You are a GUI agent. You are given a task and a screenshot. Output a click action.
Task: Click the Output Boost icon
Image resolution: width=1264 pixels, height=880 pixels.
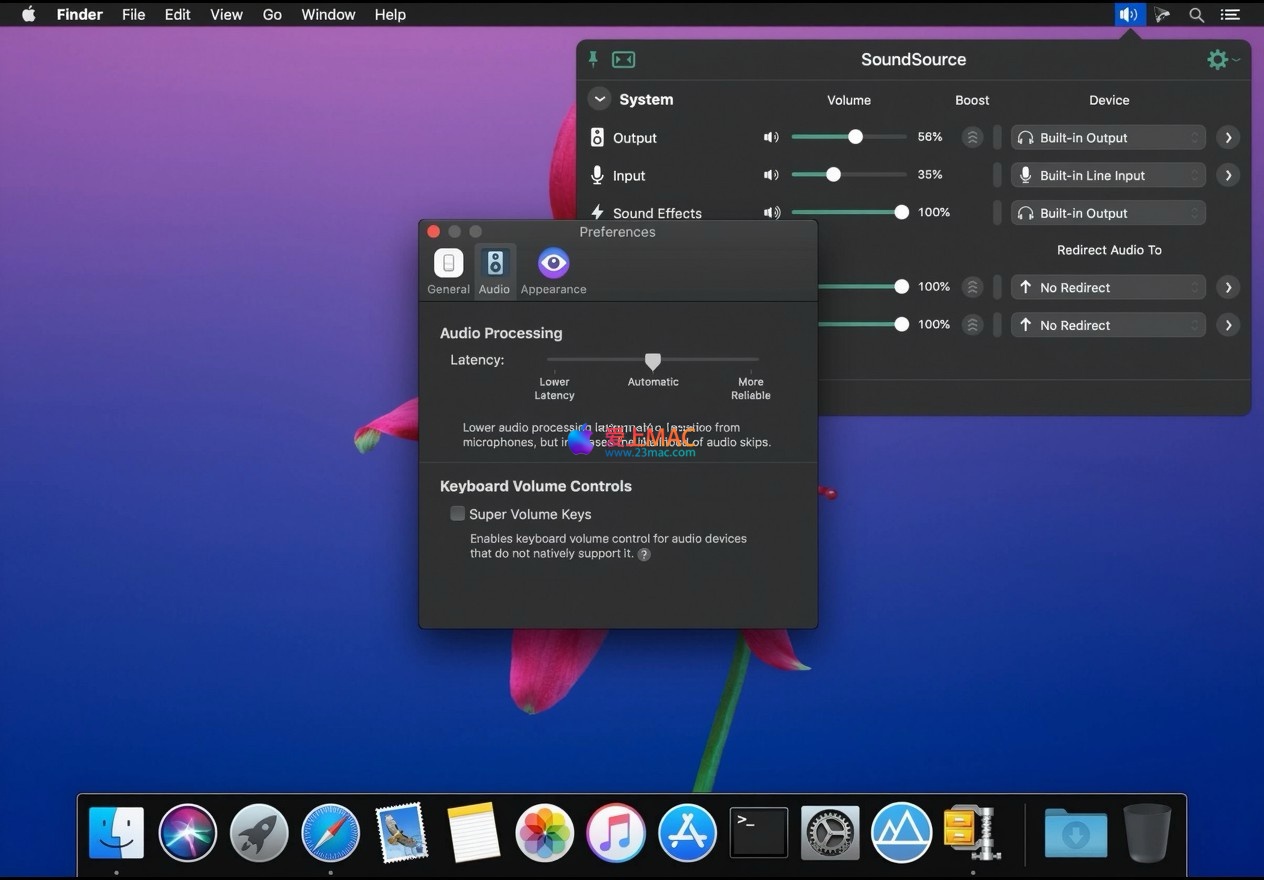972,138
